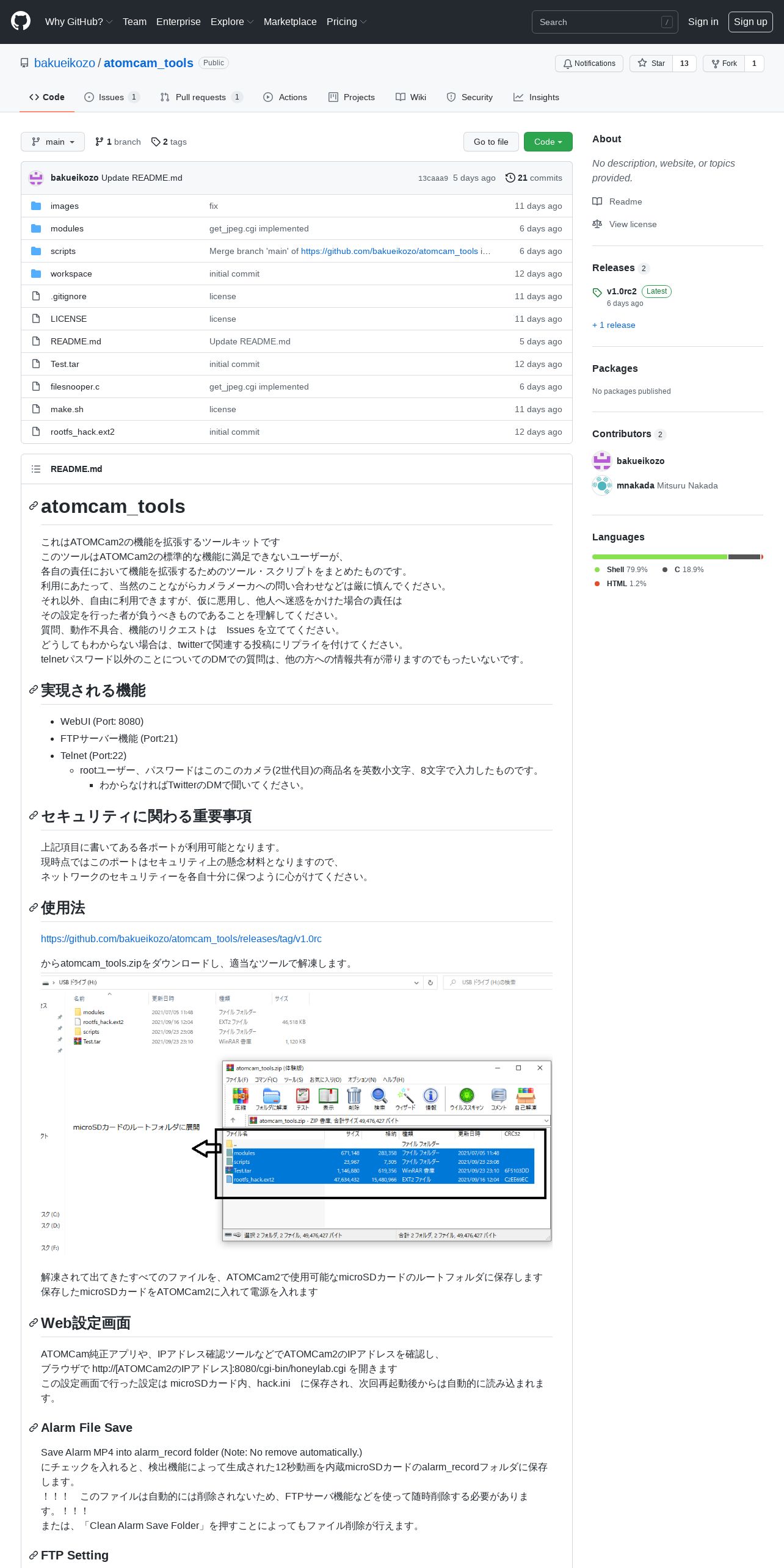Switch to the Issues tab
Image resolution: width=784 pixels, height=1568 pixels.
point(112,97)
